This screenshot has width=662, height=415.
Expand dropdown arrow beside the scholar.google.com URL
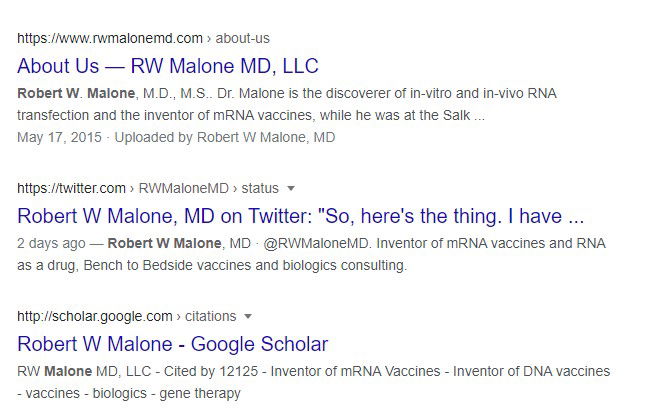point(248,316)
